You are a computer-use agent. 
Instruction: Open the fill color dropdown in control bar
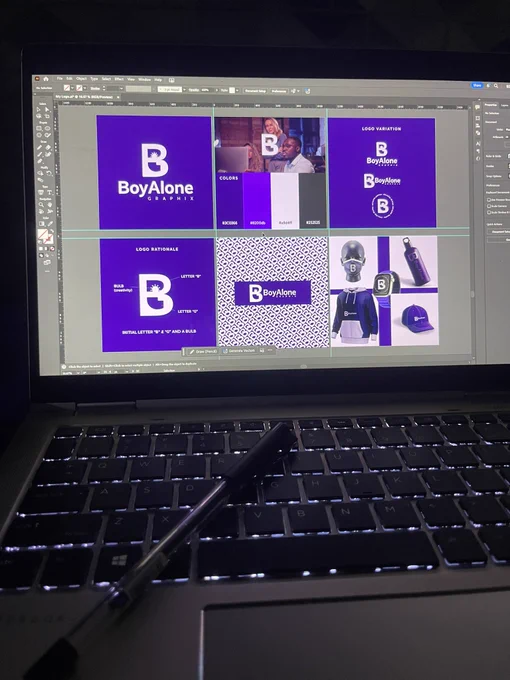72,88
